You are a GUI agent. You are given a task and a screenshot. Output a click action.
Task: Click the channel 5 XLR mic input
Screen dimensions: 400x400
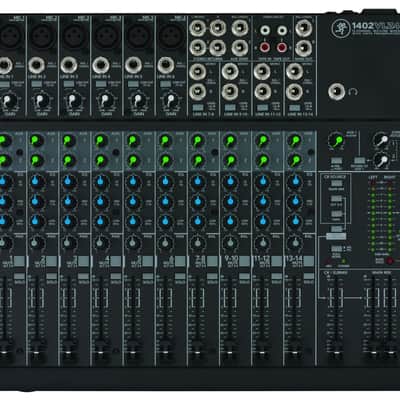[x=139, y=36]
